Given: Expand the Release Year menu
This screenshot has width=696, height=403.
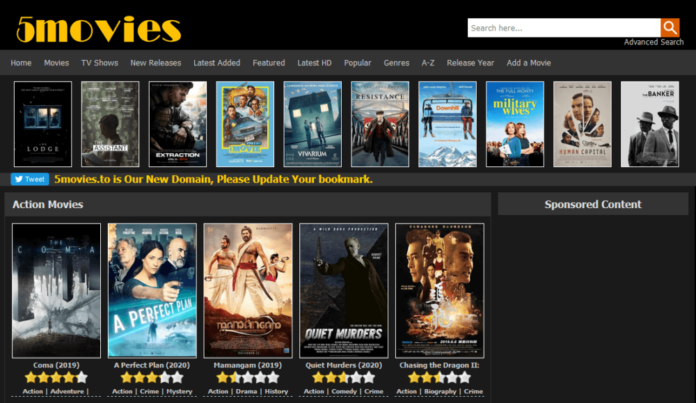Looking at the screenshot, I should [x=470, y=63].
